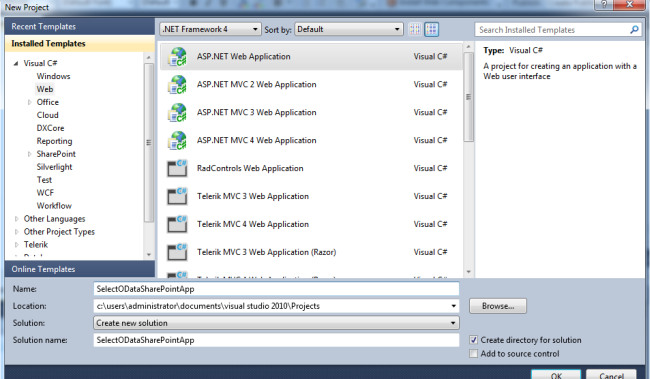Select the RadControls Web Application icon
Viewport: 650px width, 379px height.
click(177, 168)
